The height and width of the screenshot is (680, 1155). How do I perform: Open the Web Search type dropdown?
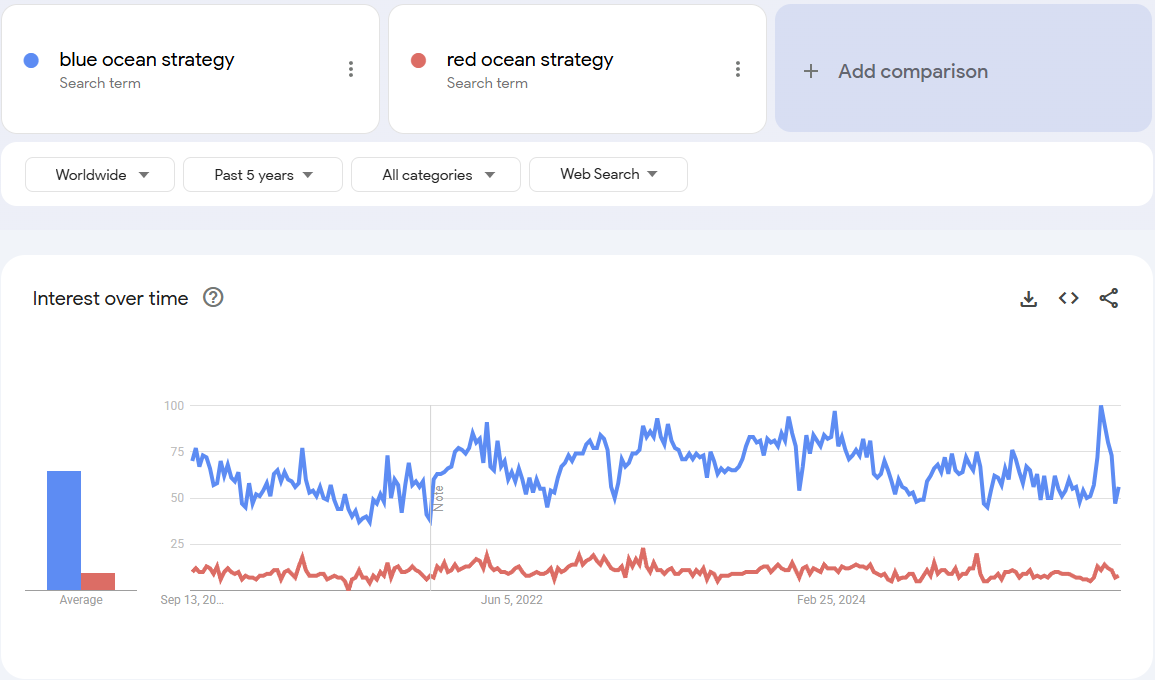coord(608,174)
